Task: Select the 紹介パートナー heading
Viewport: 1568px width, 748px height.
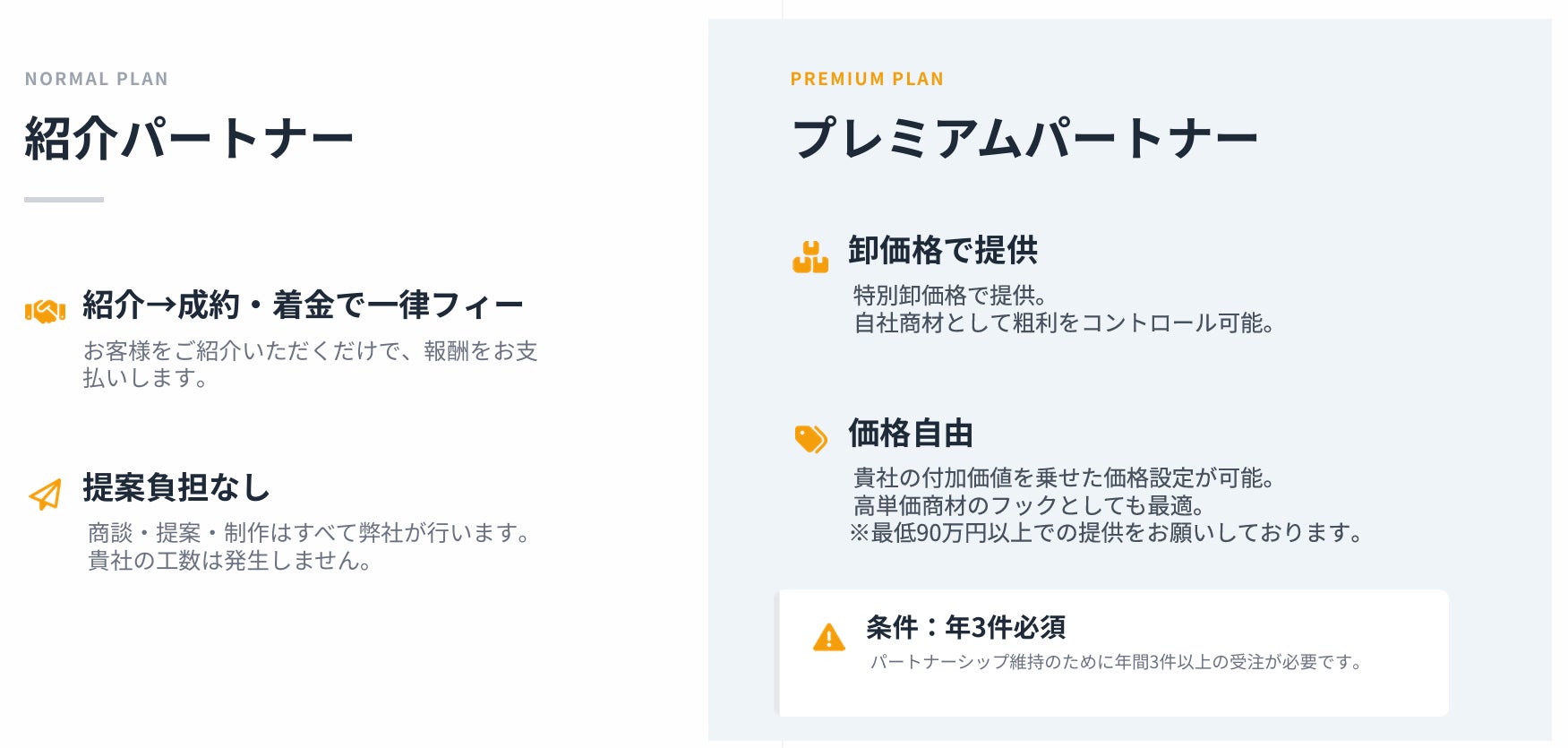Action: coord(189,139)
